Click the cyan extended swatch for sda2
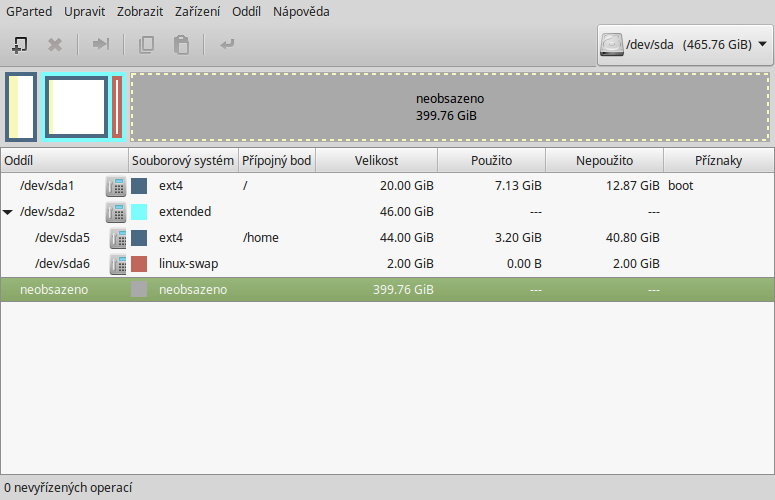 [139, 212]
